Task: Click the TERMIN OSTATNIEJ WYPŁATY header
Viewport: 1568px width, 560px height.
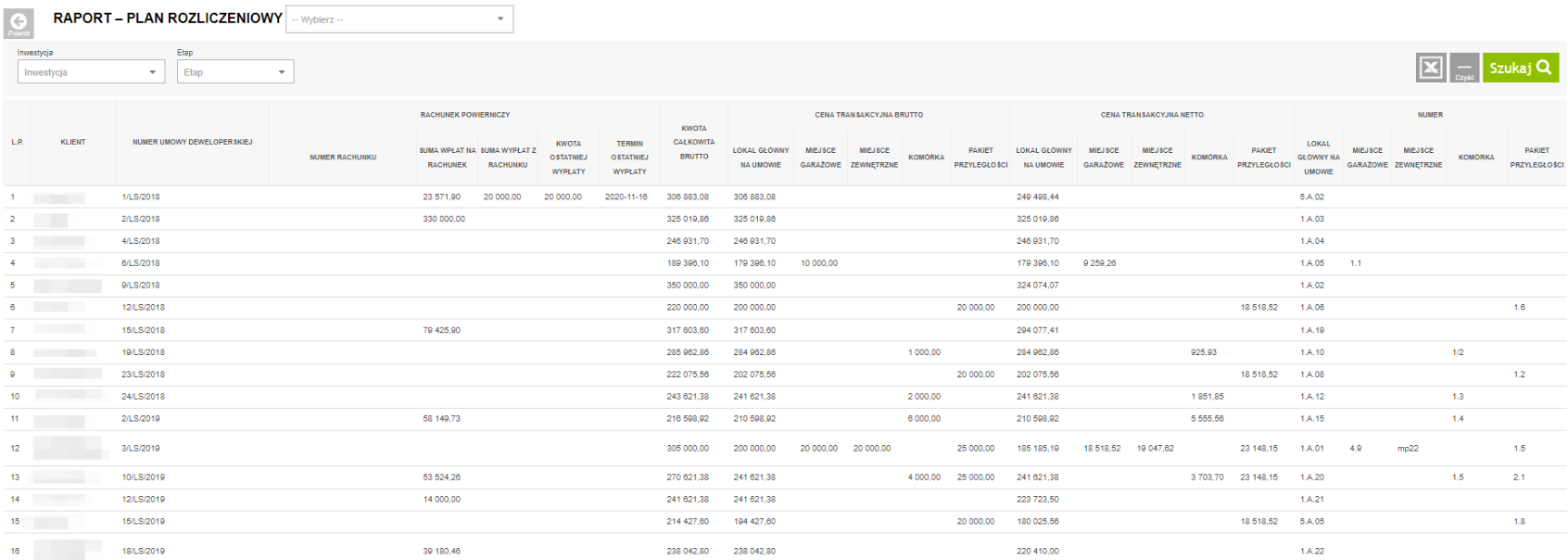Action: click(629, 158)
